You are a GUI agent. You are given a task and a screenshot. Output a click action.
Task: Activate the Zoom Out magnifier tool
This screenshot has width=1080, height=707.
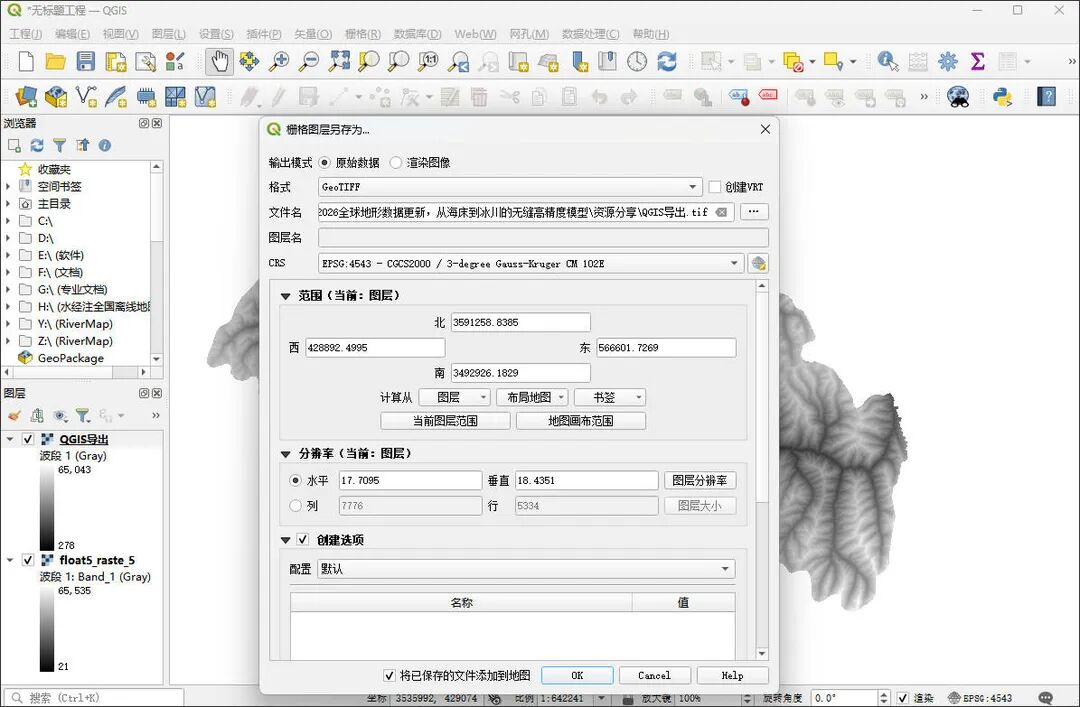pyautogui.click(x=309, y=61)
